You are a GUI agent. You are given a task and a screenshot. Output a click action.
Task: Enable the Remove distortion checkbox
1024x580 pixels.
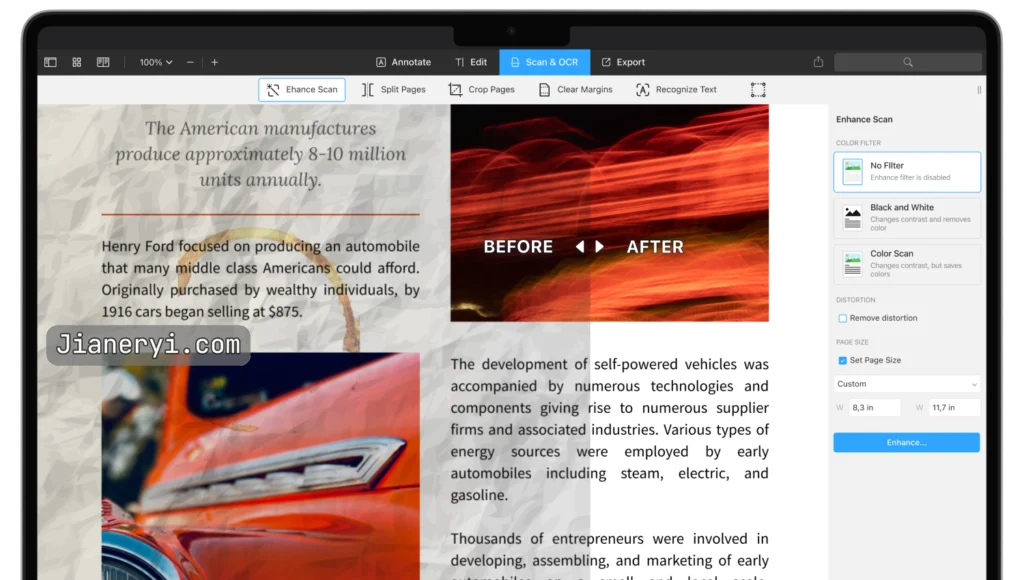[x=842, y=318]
